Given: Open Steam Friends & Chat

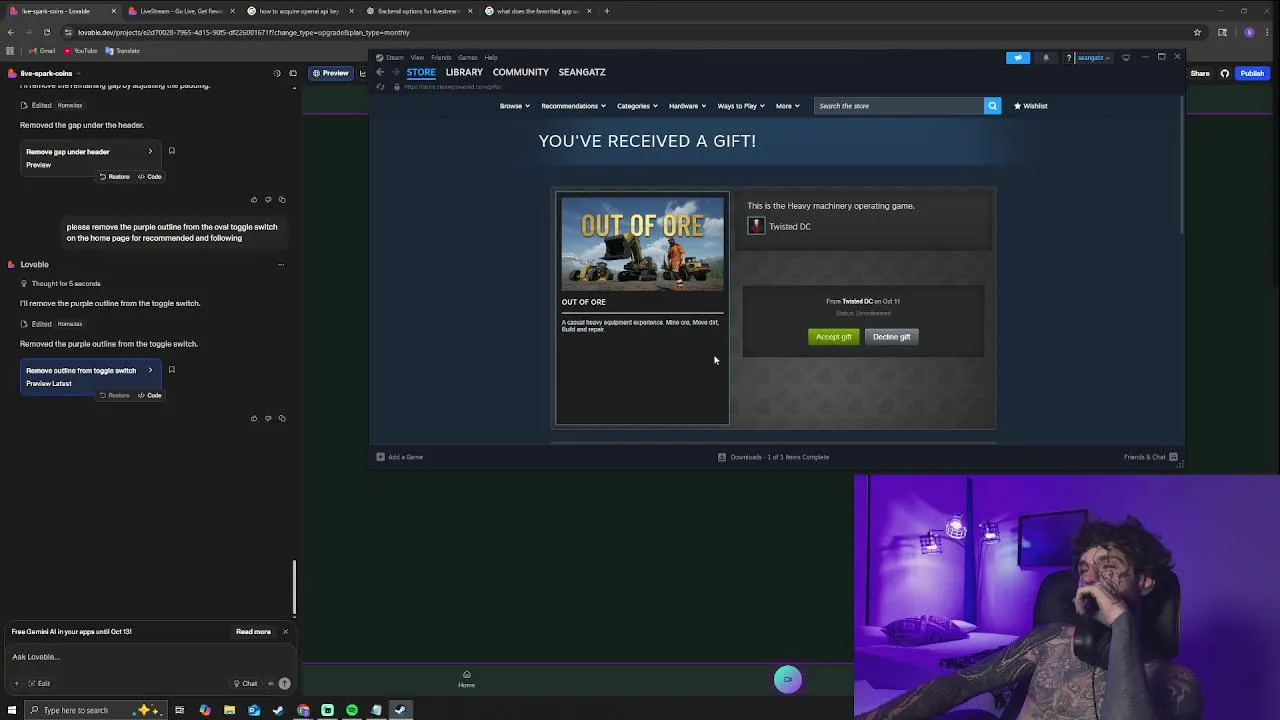Looking at the screenshot, I should point(1150,457).
